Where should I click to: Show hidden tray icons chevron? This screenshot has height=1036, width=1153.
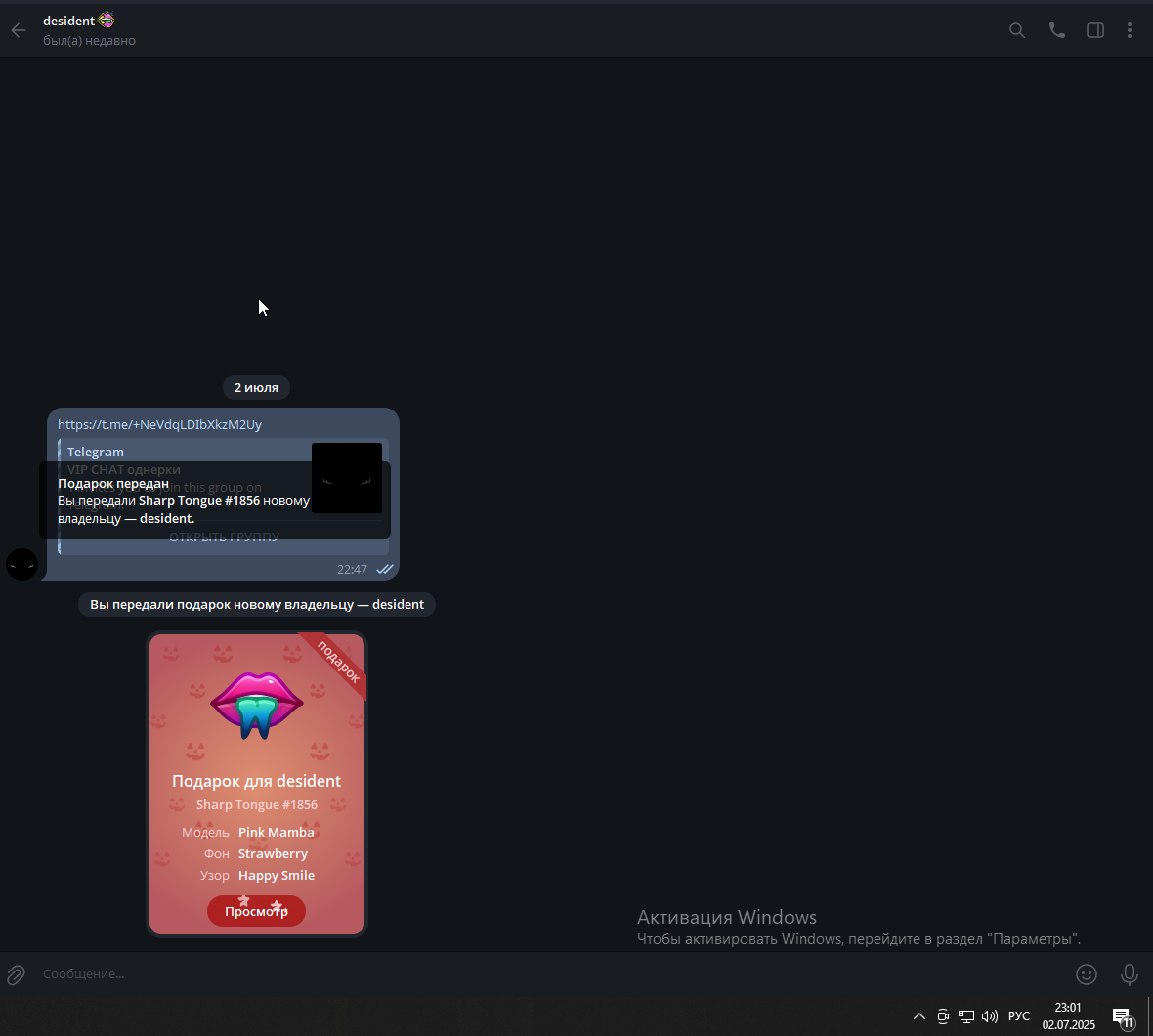click(919, 1016)
